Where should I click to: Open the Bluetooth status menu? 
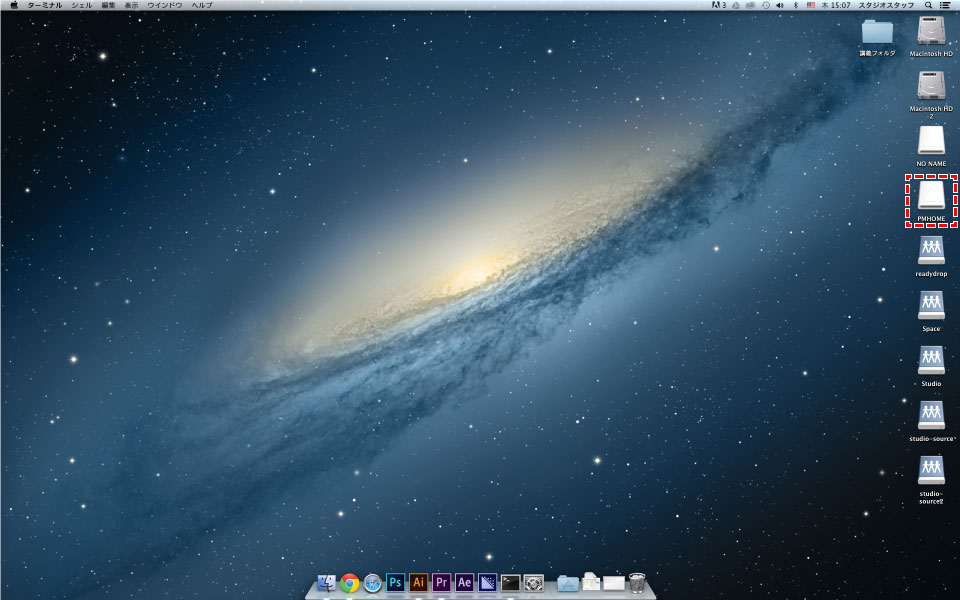pyautogui.click(x=794, y=5)
